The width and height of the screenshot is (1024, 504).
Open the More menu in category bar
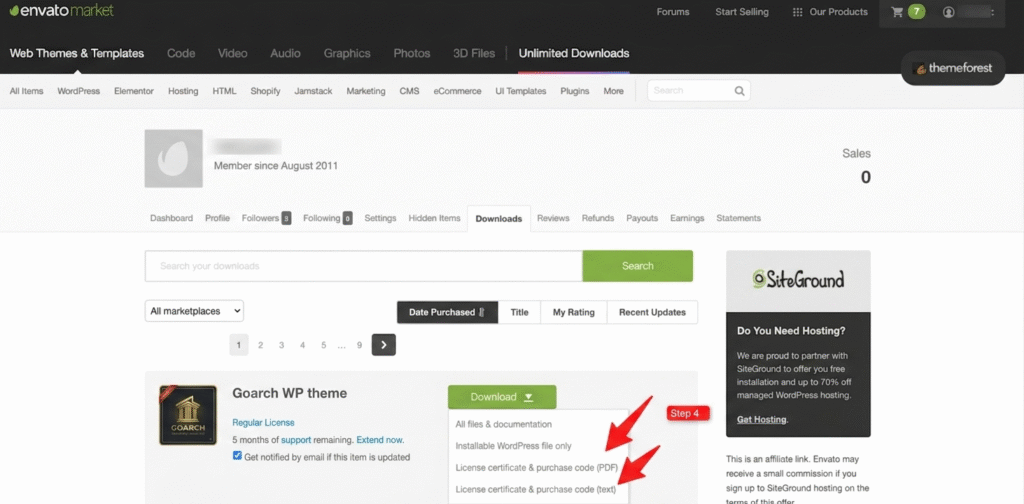tap(613, 91)
